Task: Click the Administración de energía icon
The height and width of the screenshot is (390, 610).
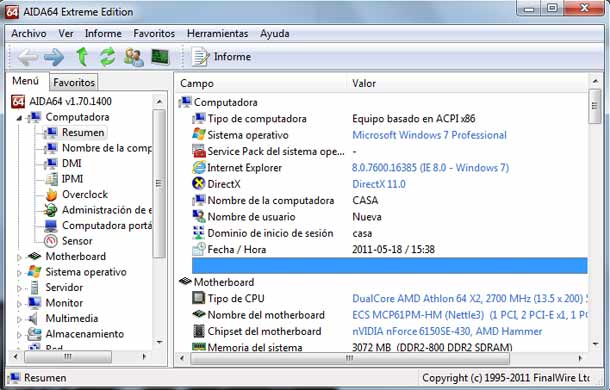Action: (x=51, y=210)
